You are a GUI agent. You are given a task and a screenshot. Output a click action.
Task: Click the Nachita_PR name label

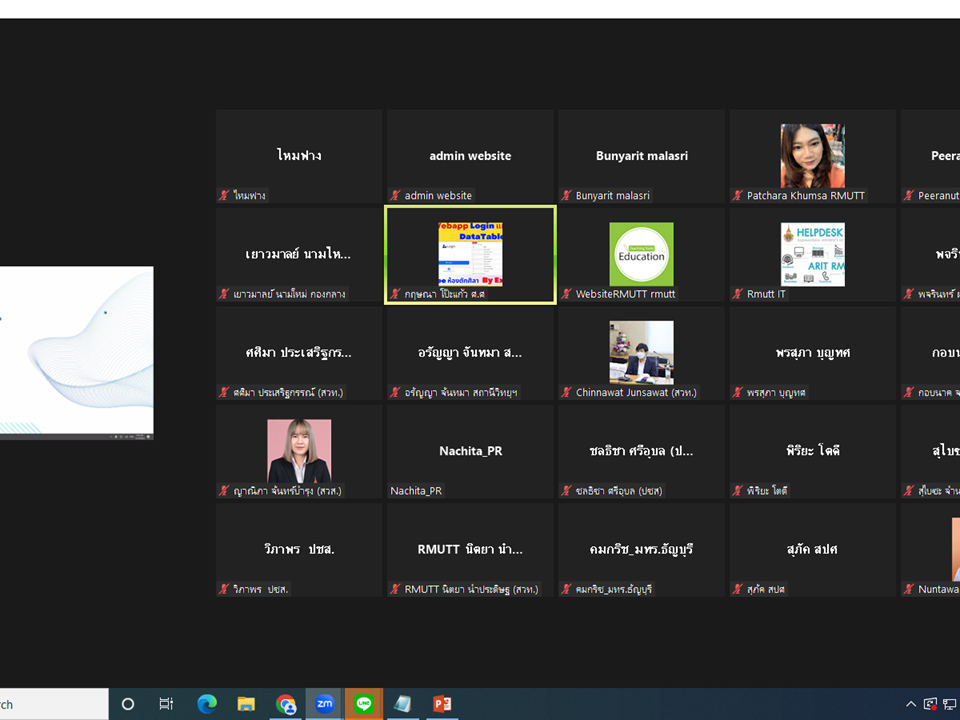[416, 491]
